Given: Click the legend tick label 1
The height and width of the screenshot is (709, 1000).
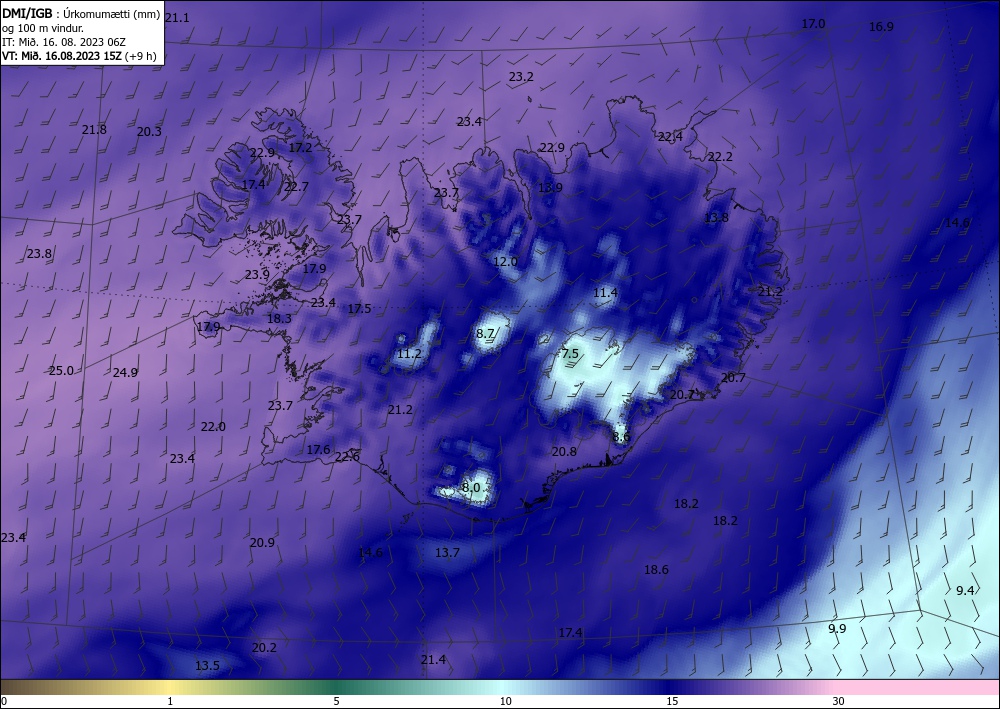Looking at the screenshot, I should (x=170, y=701).
